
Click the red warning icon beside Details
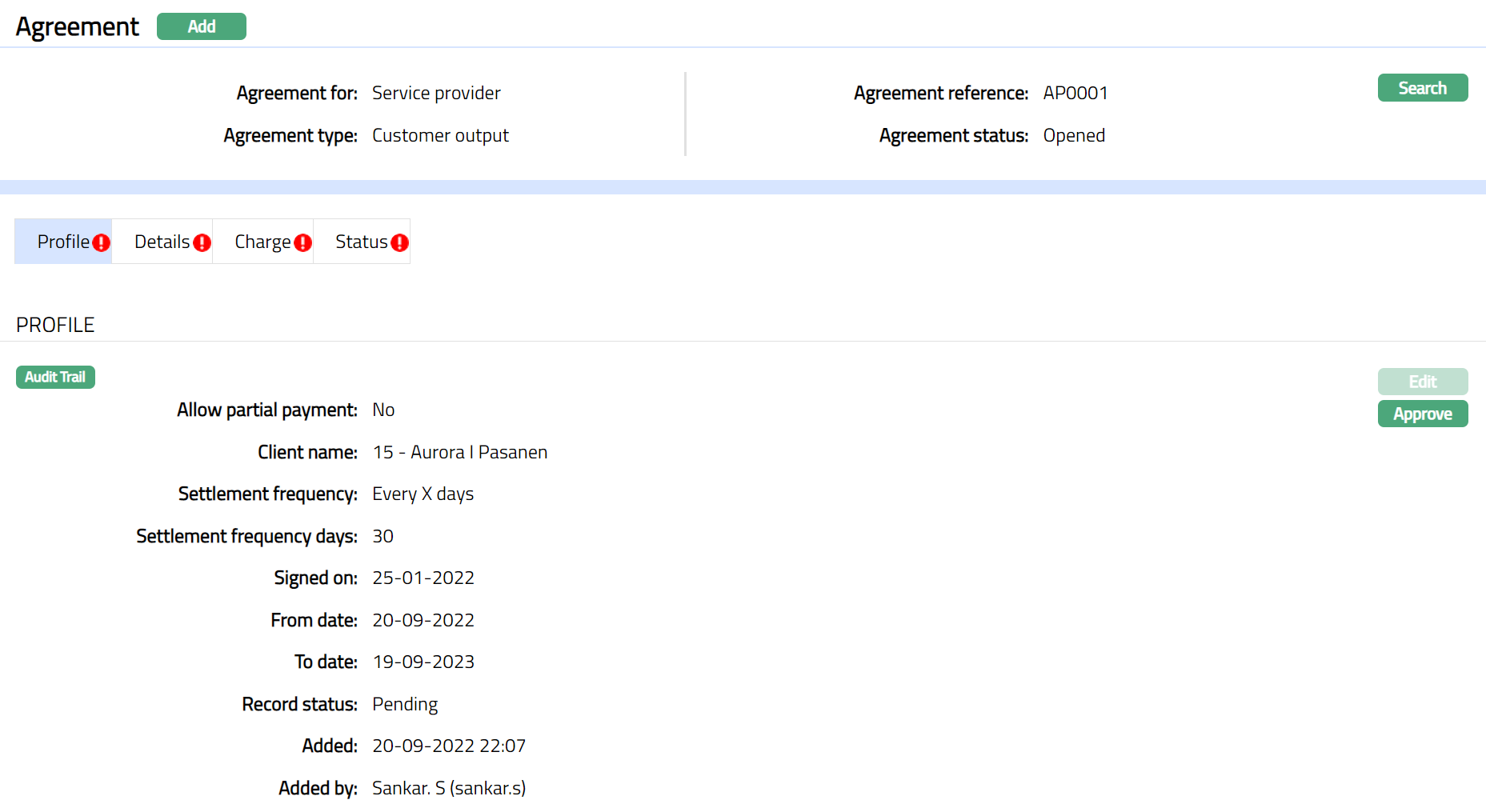[x=202, y=243]
